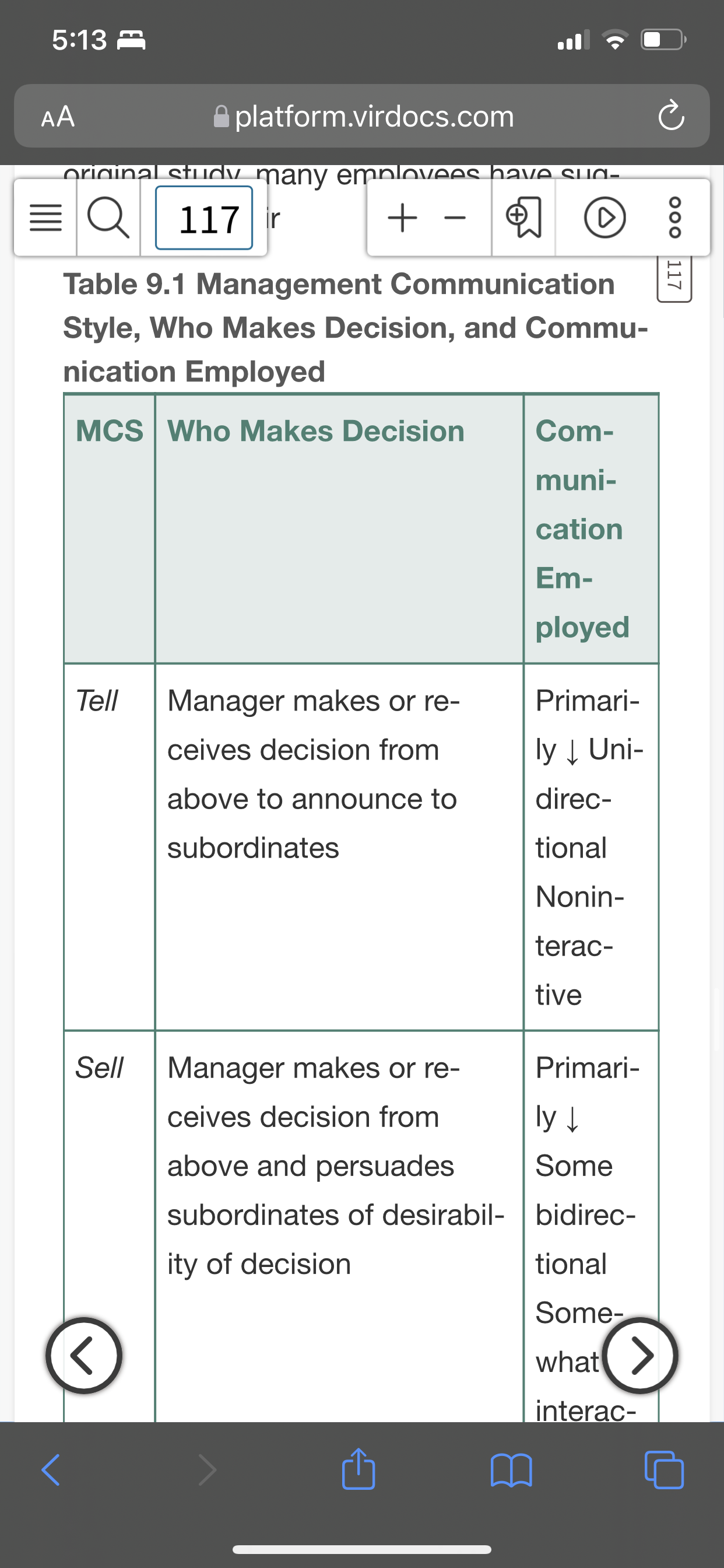Viewport: 724px width, 1568px height.
Task: Open the search magnifier tool
Action: point(108,218)
